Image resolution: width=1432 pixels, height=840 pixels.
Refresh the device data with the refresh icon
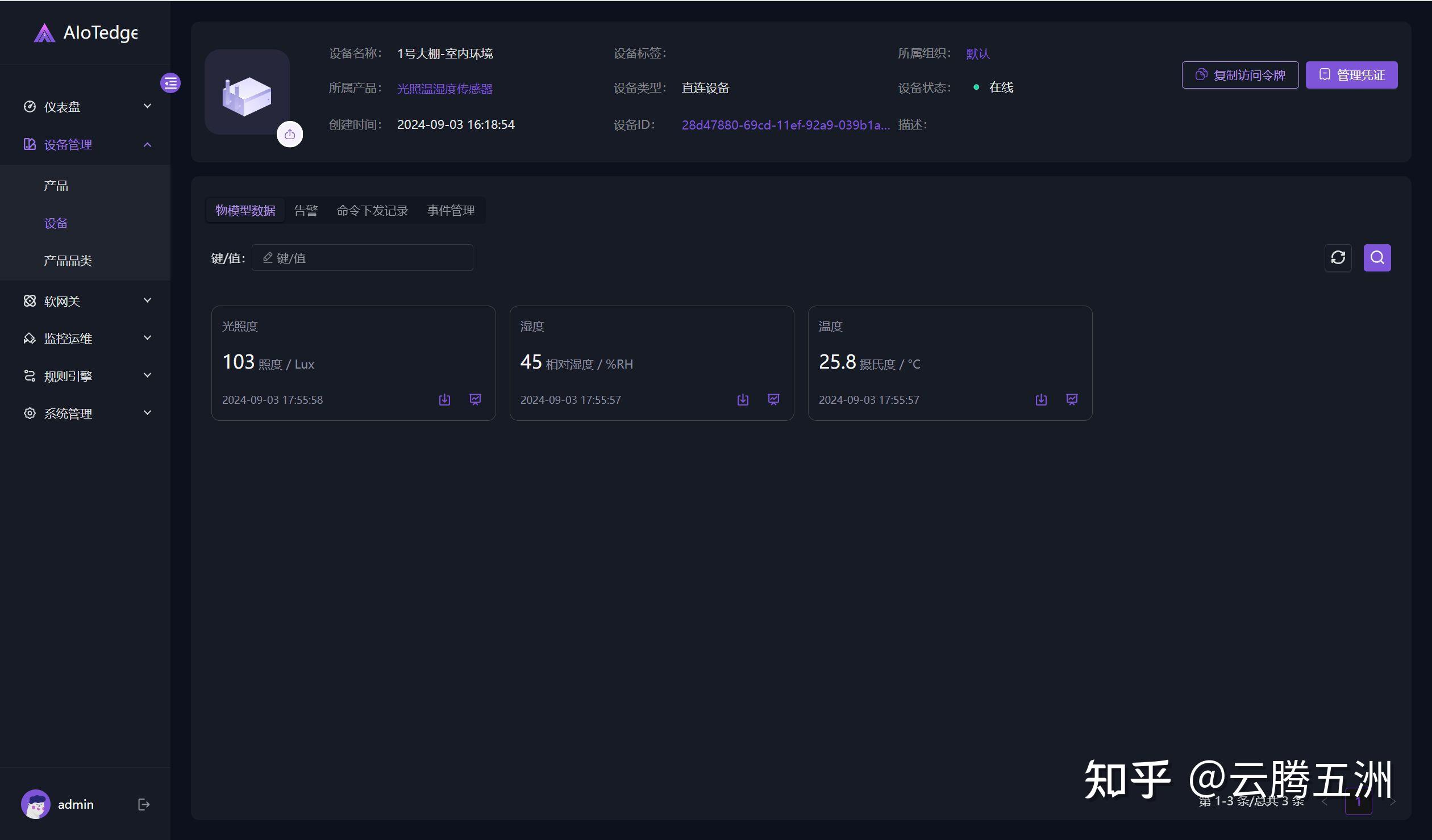click(1338, 257)
